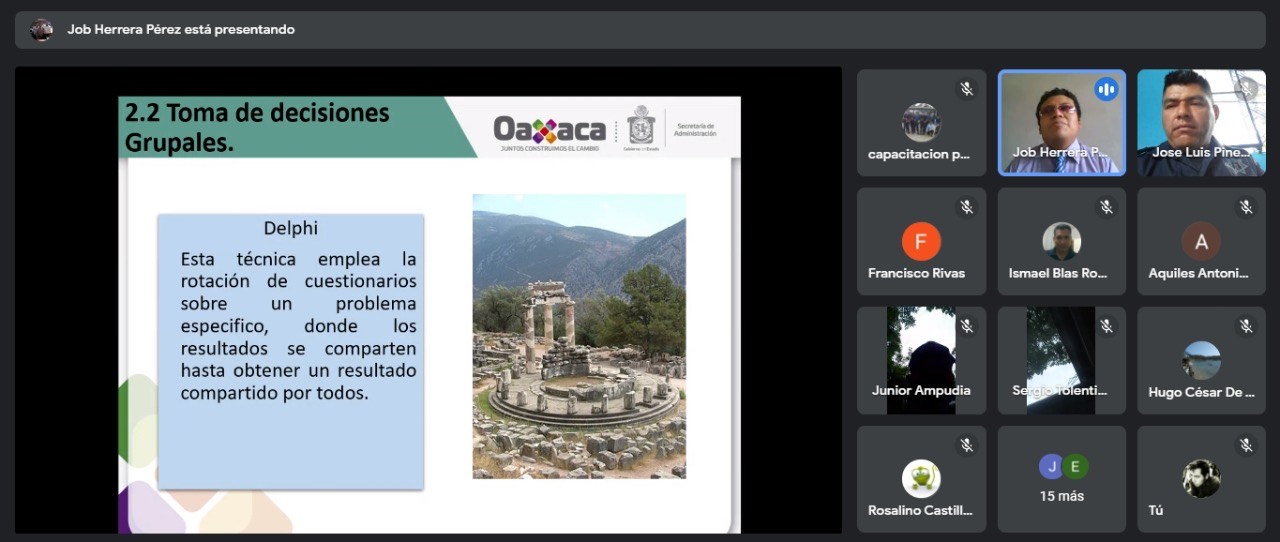The image size is (1280, 542).
Task: Click the muted mic icon on Aquiles Antonio tile
Action: coord(1246,207)
